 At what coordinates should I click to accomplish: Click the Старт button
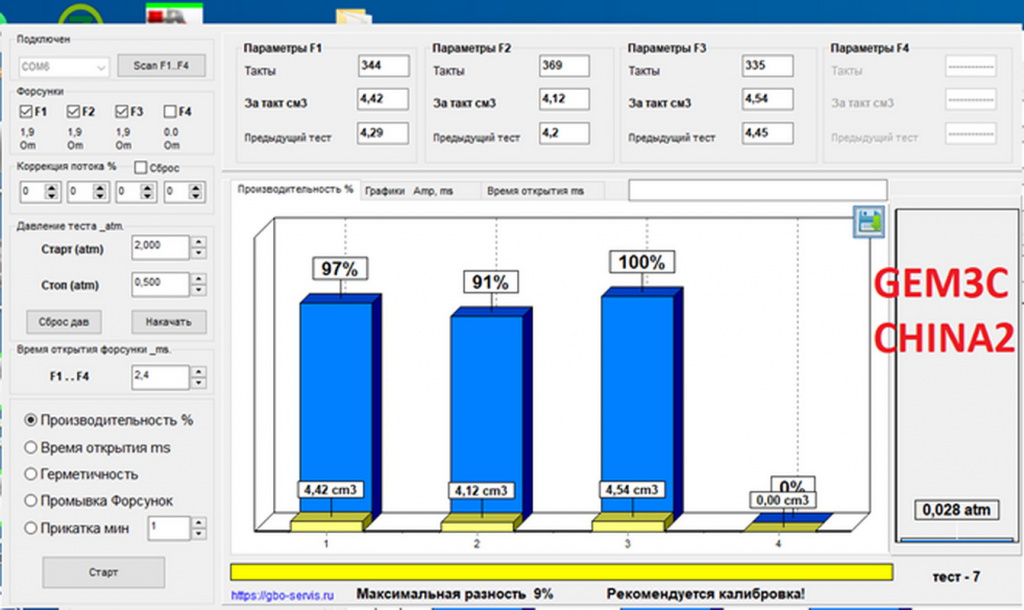pyautogui.click(x=103, y=572)
